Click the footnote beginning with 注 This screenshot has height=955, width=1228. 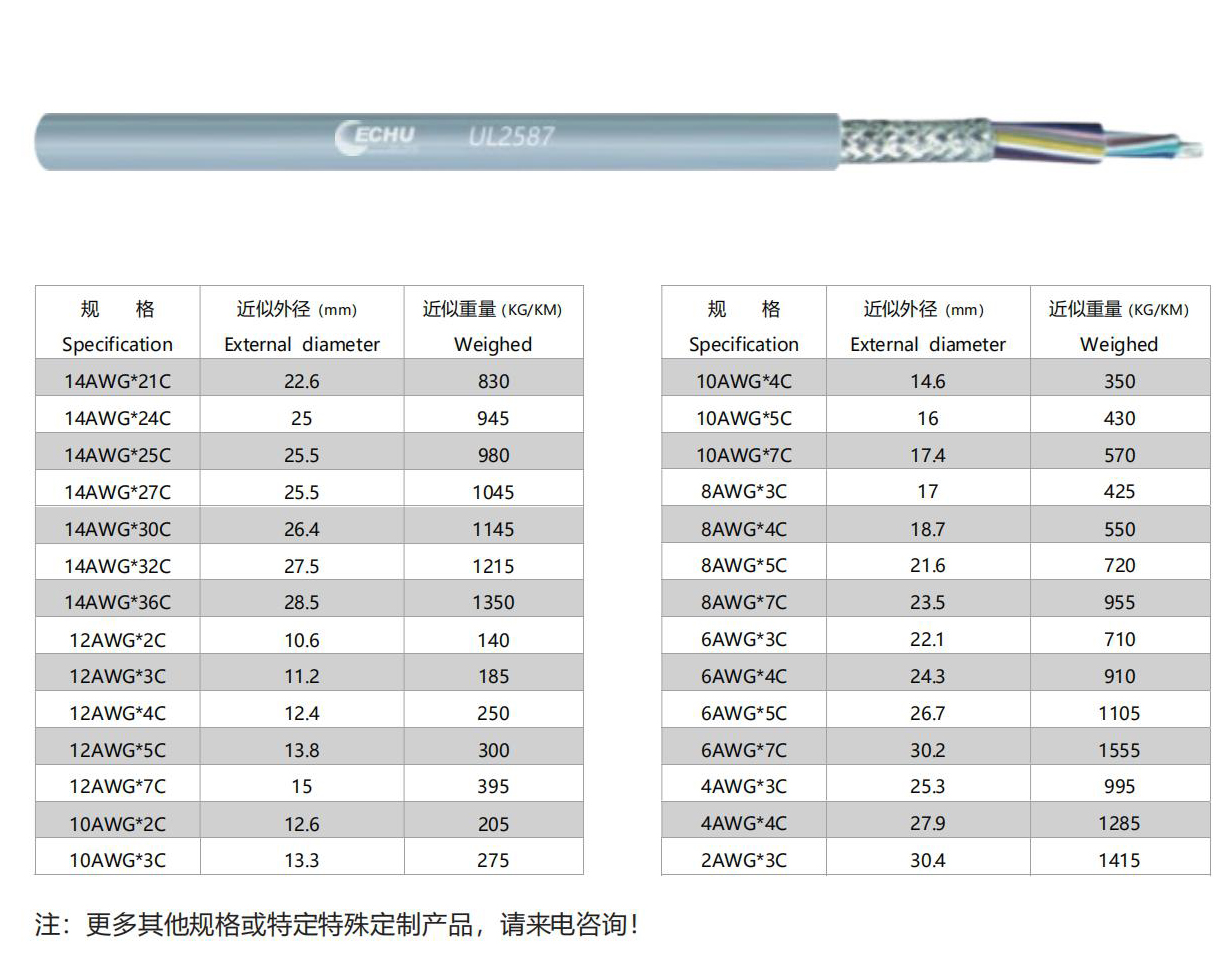pos(337,924)
